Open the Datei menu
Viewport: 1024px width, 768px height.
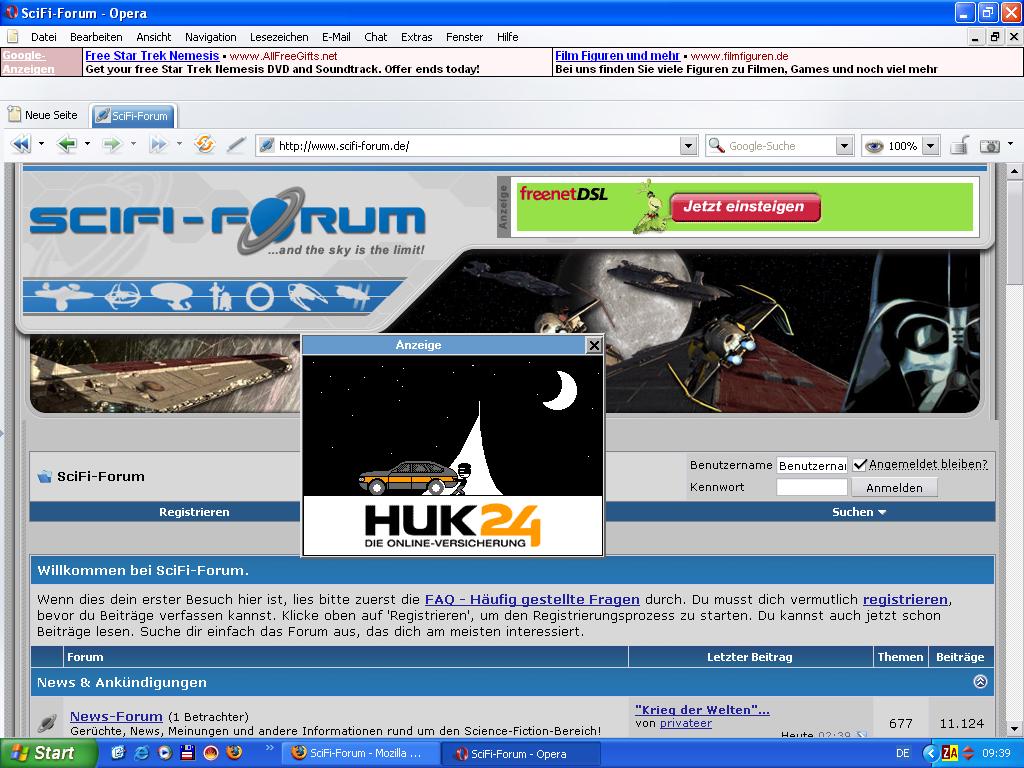pos(44,37)
